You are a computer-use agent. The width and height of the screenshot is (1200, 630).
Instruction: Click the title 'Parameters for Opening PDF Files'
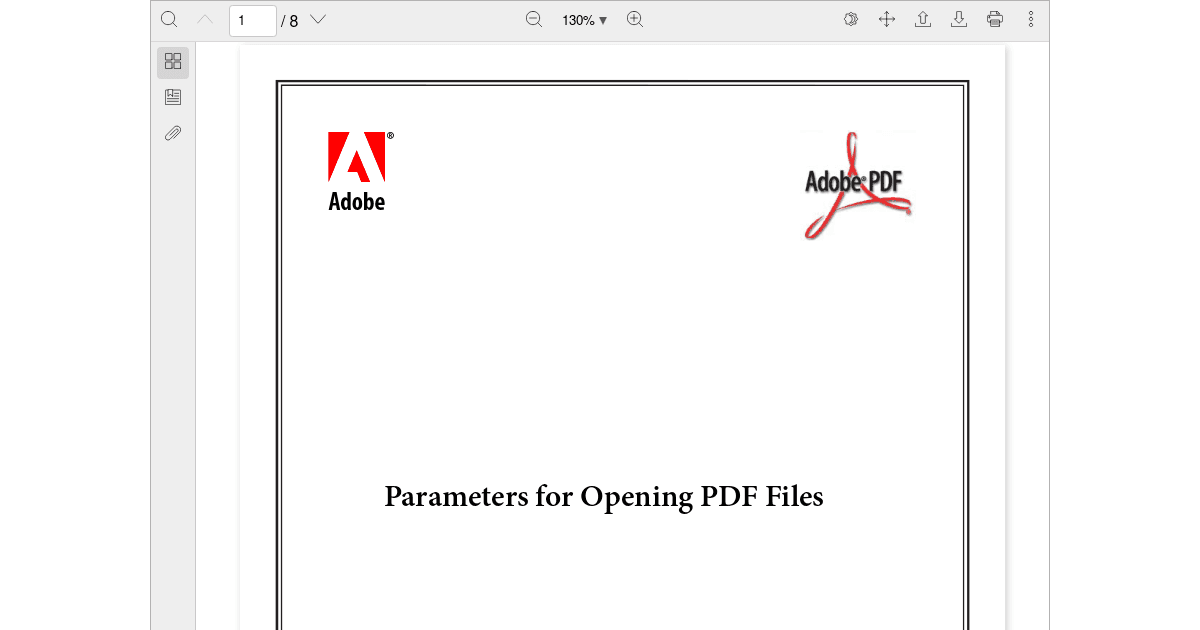pos(602,496)
